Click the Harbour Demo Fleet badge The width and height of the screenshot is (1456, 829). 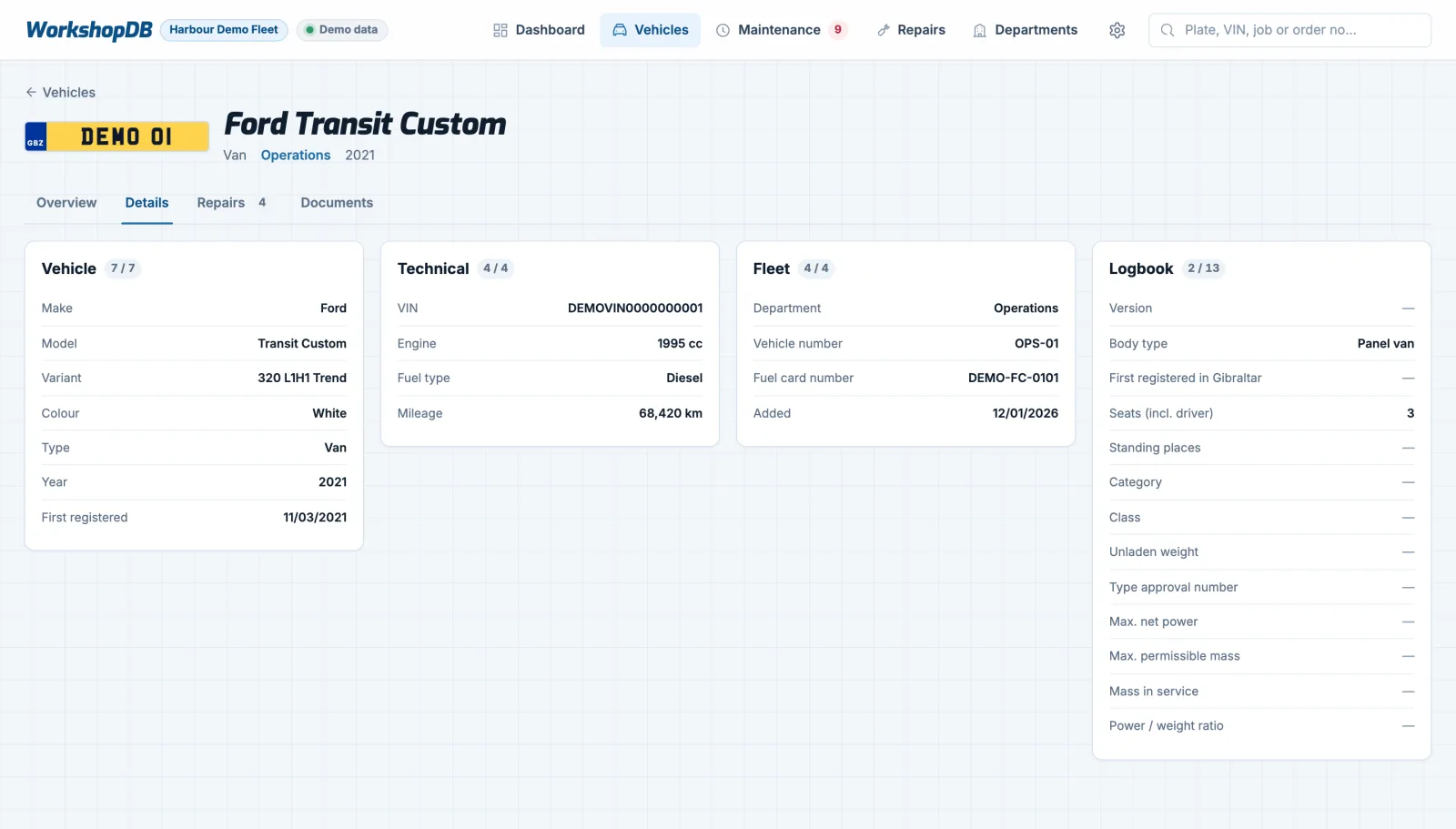pos(224,30)
